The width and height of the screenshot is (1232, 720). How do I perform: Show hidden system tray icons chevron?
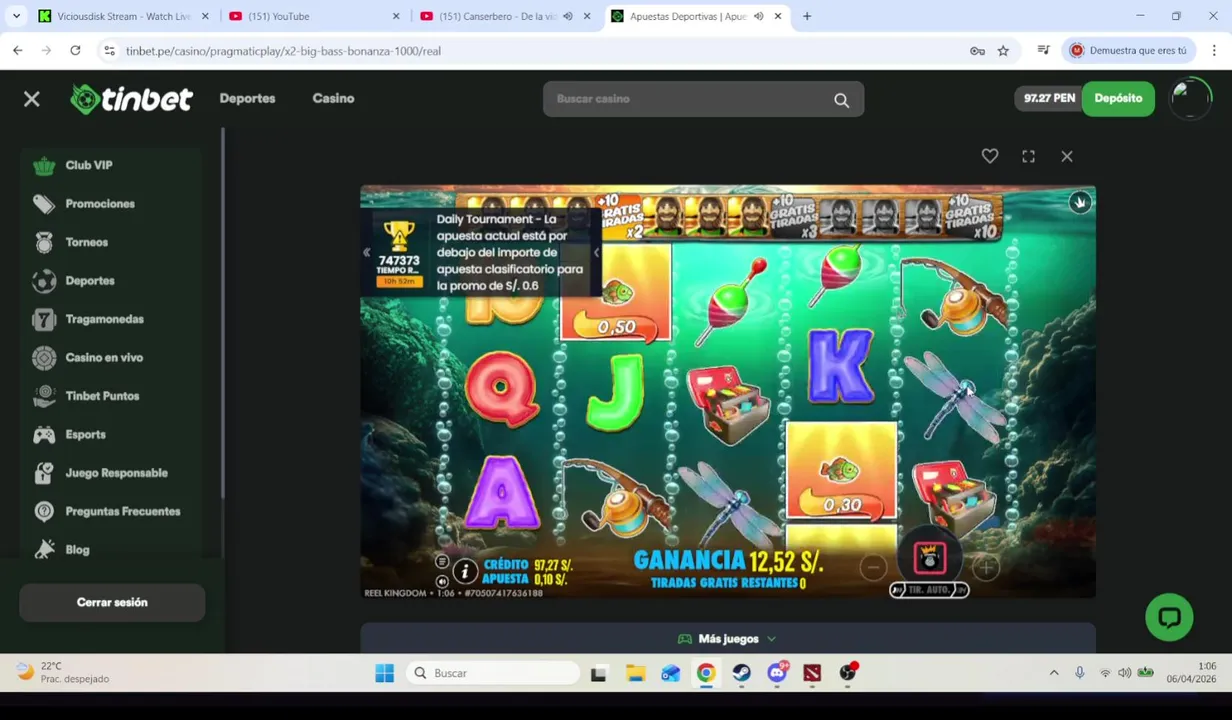[x=1054, y=673]
